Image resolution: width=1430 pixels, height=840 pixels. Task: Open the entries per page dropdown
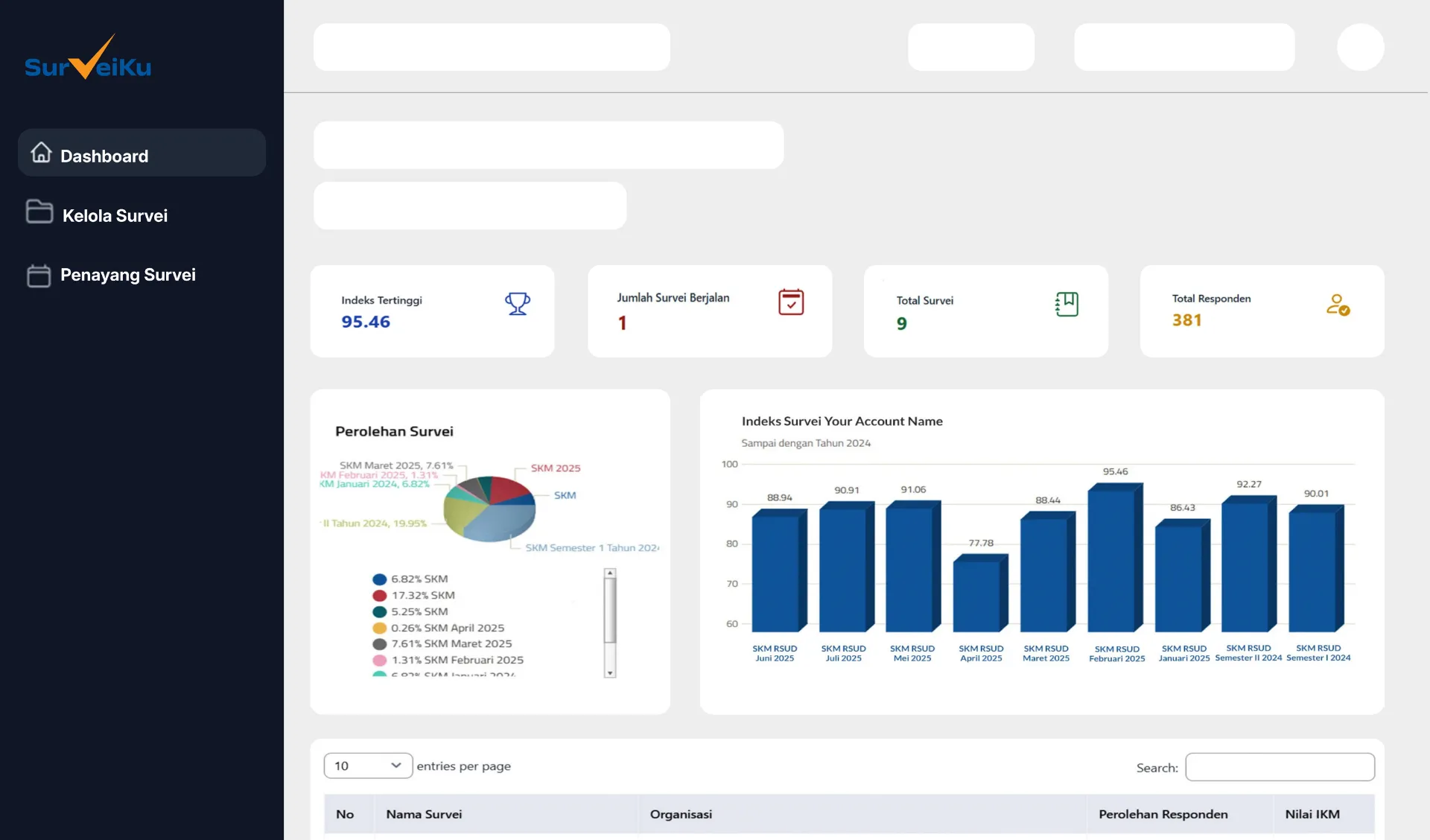[x=368, y=766]
